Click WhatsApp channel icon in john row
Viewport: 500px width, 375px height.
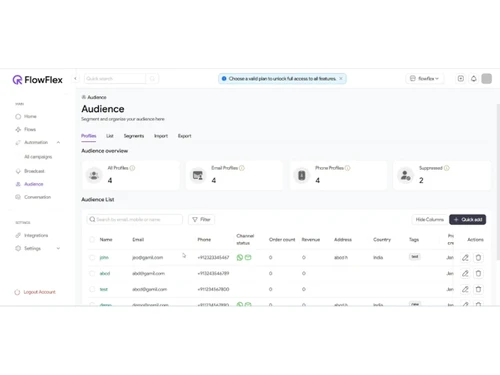click(x=240, y=257)
